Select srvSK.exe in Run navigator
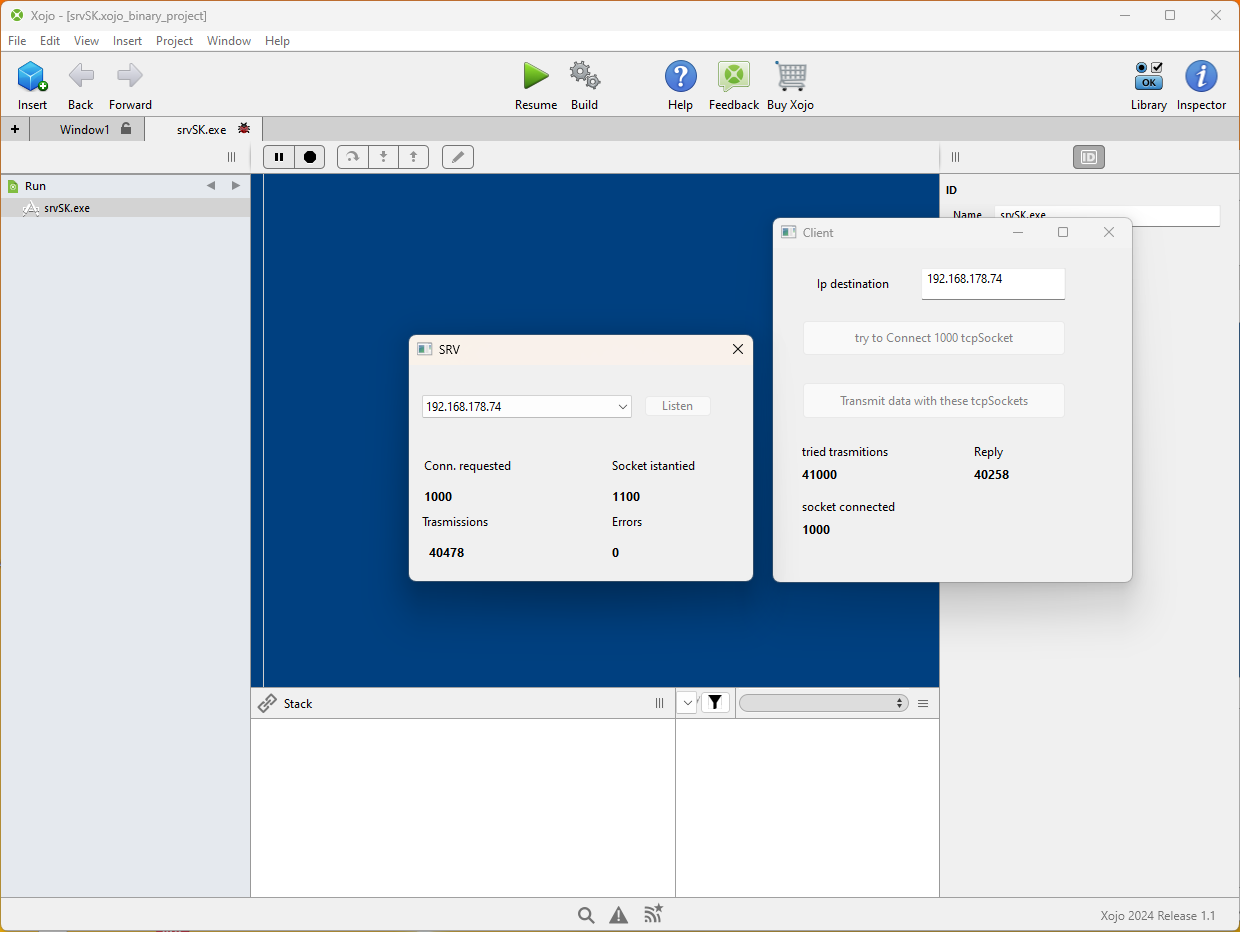This screenshot has width=1240, height=932. point(125,208)
